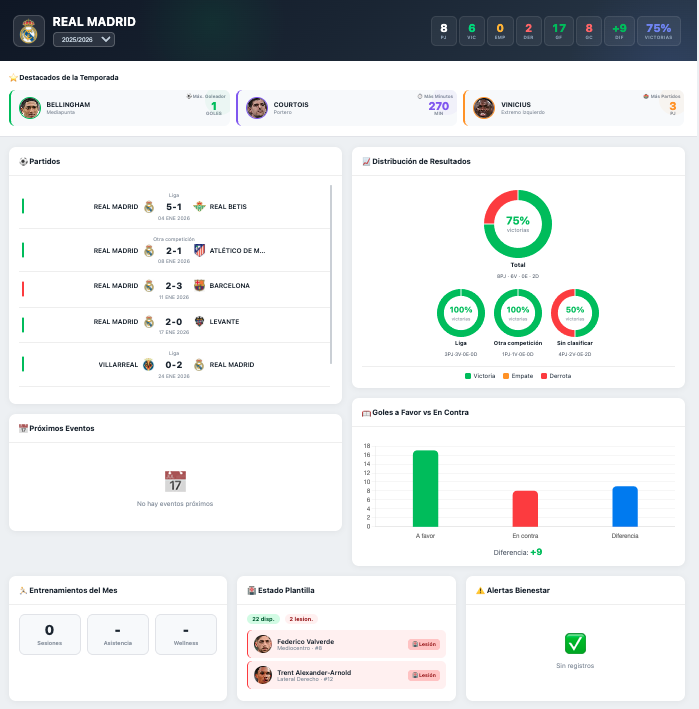Screen dimensions: 699x709
Task: Click the green A favor bar
Action: tap(425, 488)
